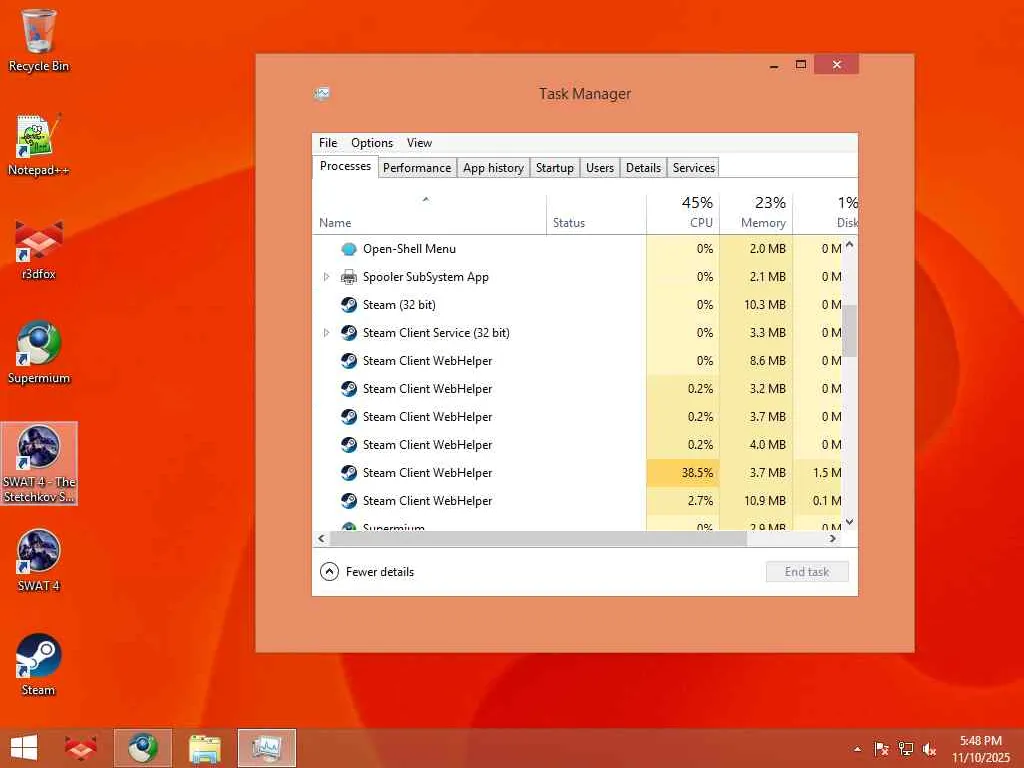Expand the Spooler SubSystem App group

click(x=327, y=277)
